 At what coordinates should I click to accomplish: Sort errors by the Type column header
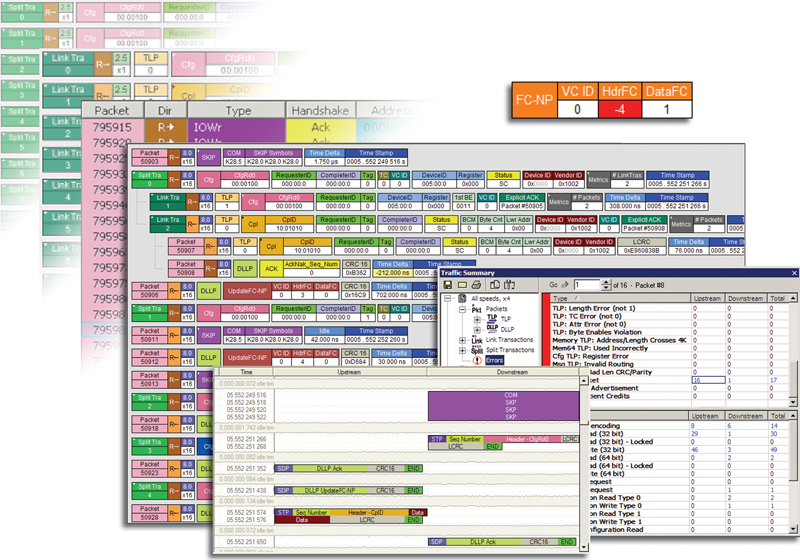point(620,298)
